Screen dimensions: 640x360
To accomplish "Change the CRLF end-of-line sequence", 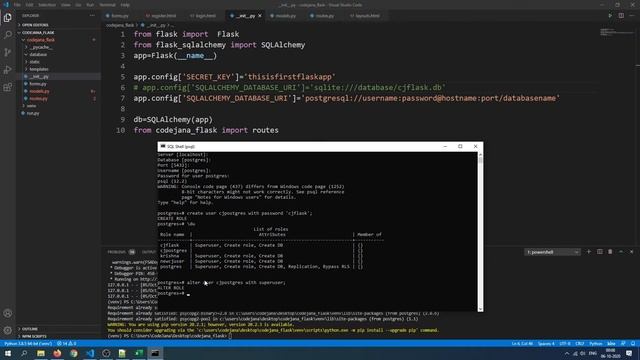I will (580, 344).
